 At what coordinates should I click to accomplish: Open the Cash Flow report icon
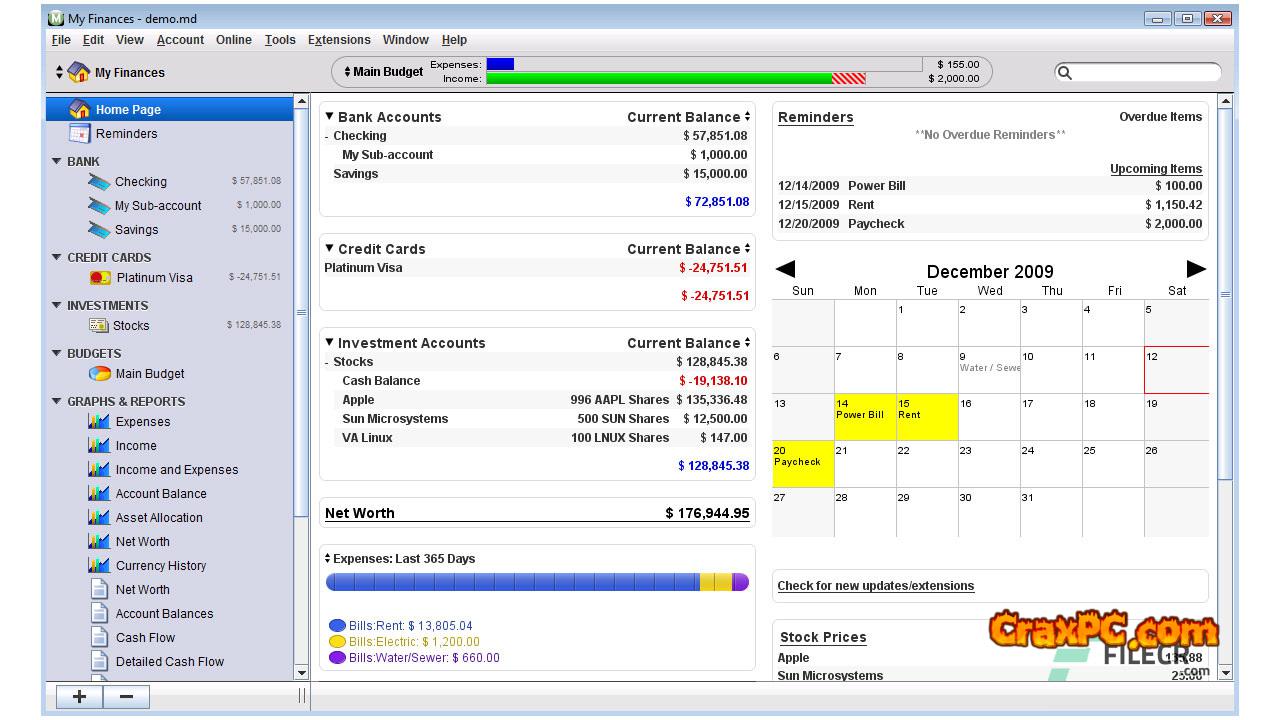coord(99,638)
